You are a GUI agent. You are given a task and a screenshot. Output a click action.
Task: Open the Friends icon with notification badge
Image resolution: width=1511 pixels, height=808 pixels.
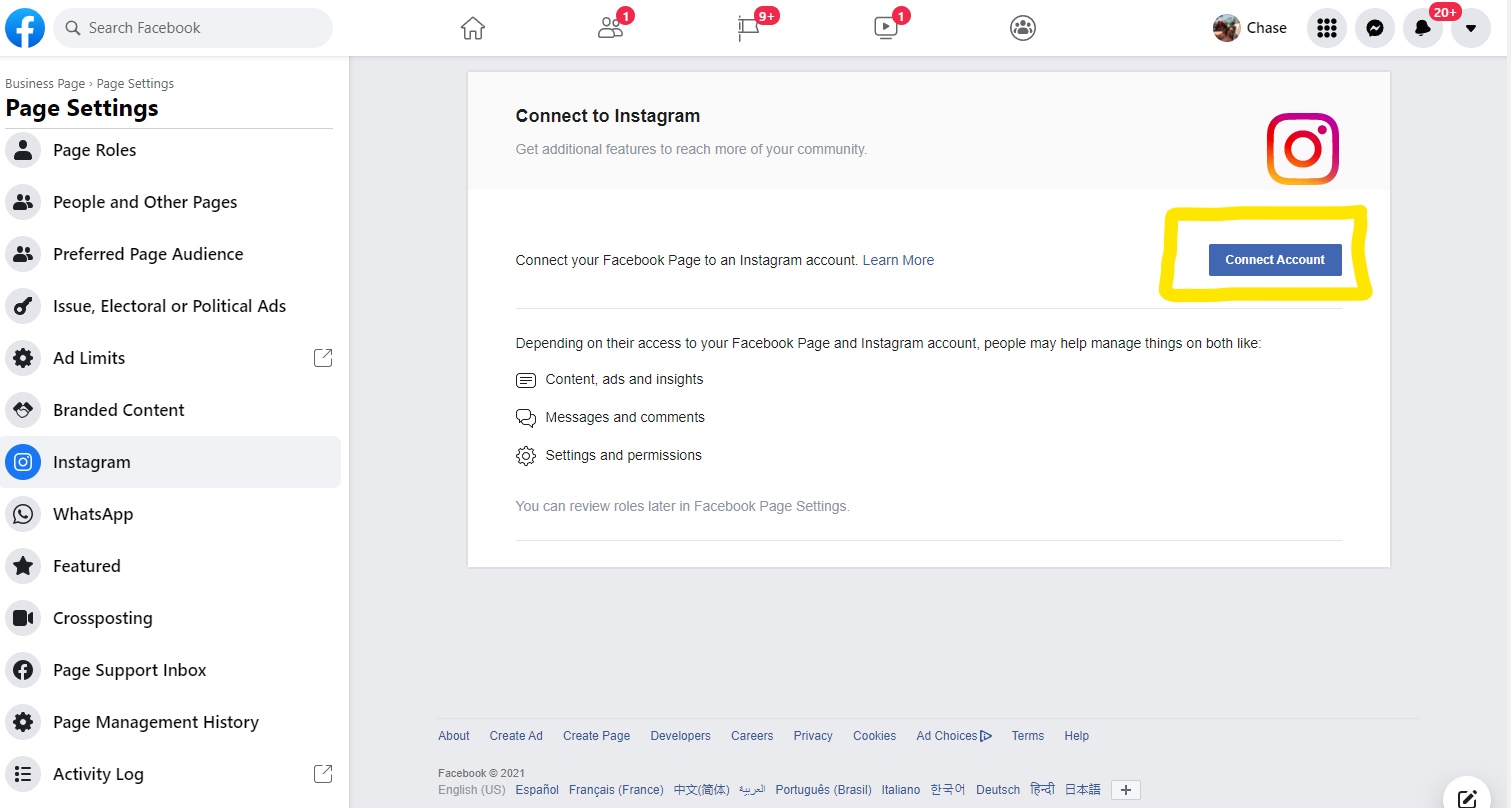[x=610, y=28]
